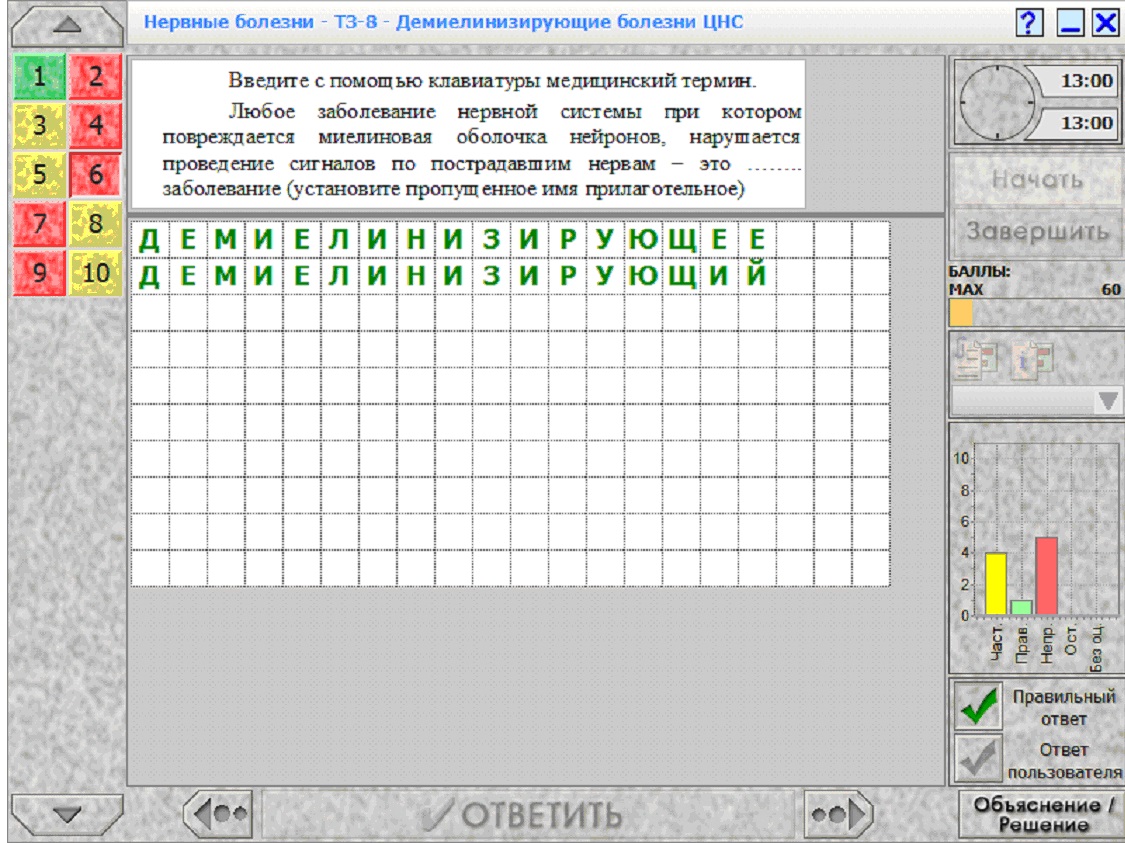Close the test window with X
1125x843 pixels.
[1106, 22]
